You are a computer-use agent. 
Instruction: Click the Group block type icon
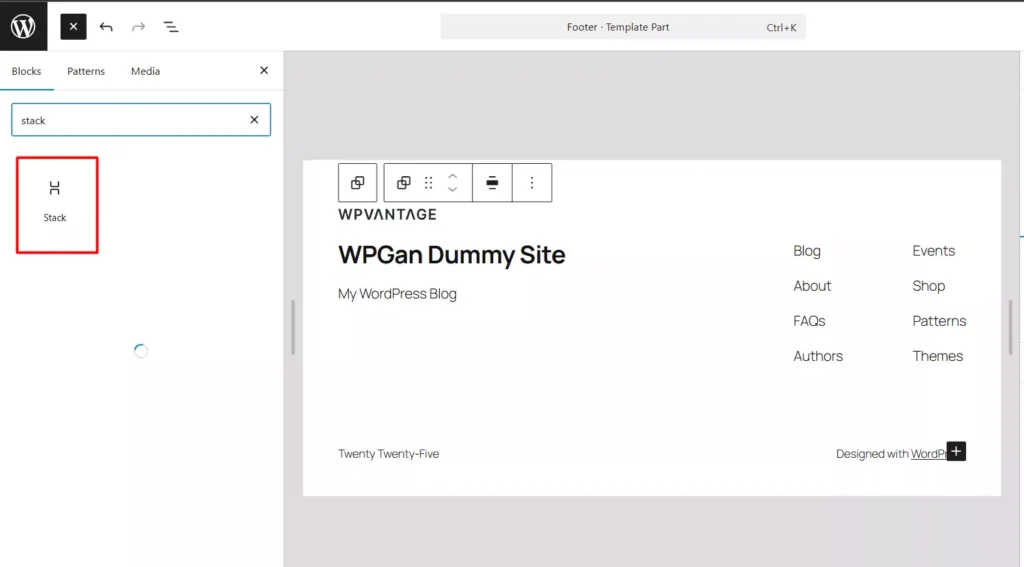[404, 183]
